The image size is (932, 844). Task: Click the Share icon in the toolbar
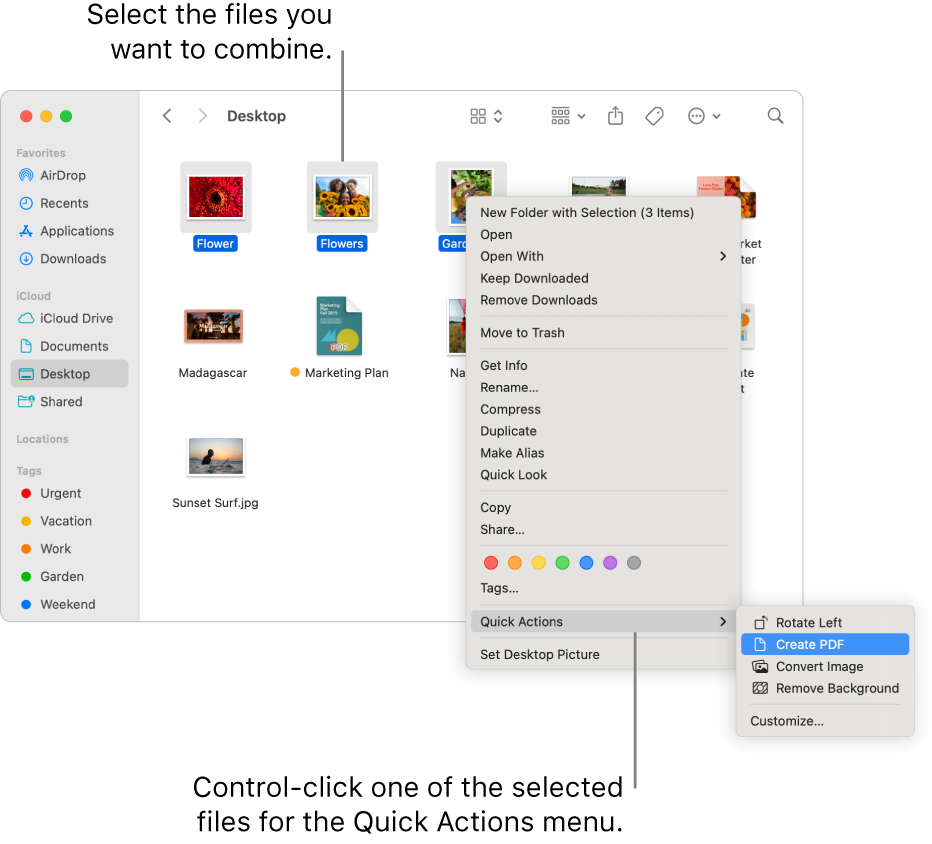[615, 116]
